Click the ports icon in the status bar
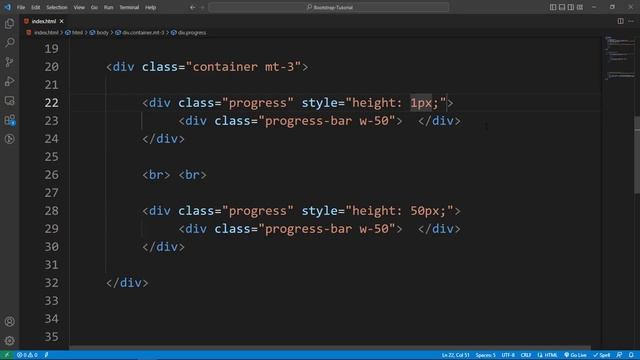Screen dimensions: 640x360 [47, 355]
